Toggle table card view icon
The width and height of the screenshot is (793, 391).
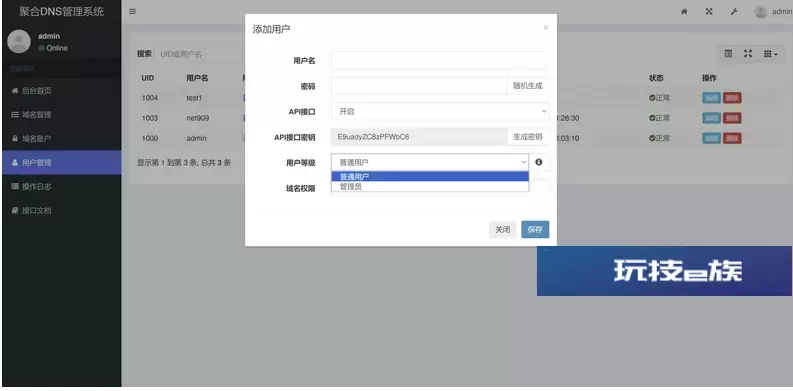pyautogui.click(x=728, y=54)
